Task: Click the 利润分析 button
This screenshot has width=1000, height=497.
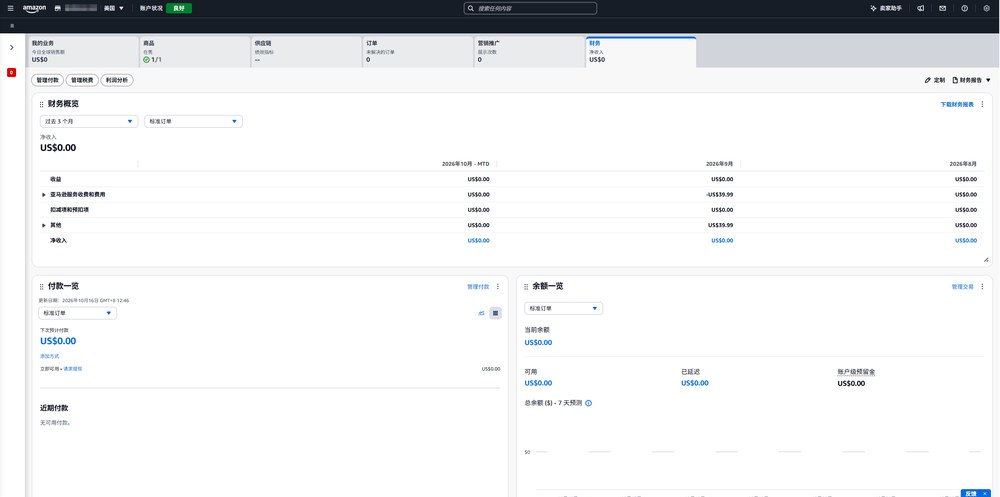Action: [117, 80]
